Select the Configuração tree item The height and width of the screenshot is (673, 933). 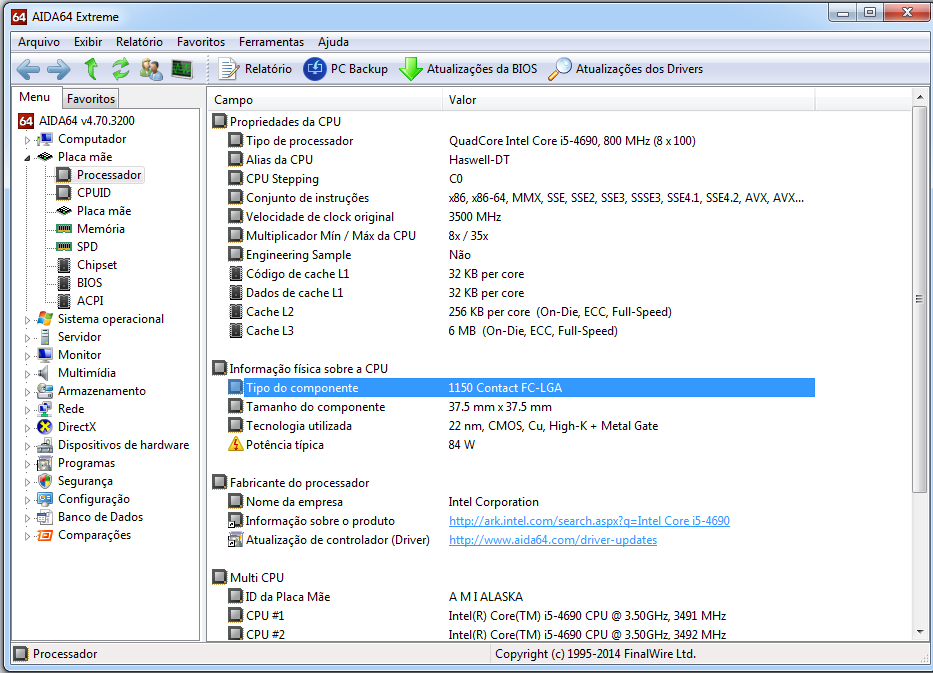click(x=93, y=499)
